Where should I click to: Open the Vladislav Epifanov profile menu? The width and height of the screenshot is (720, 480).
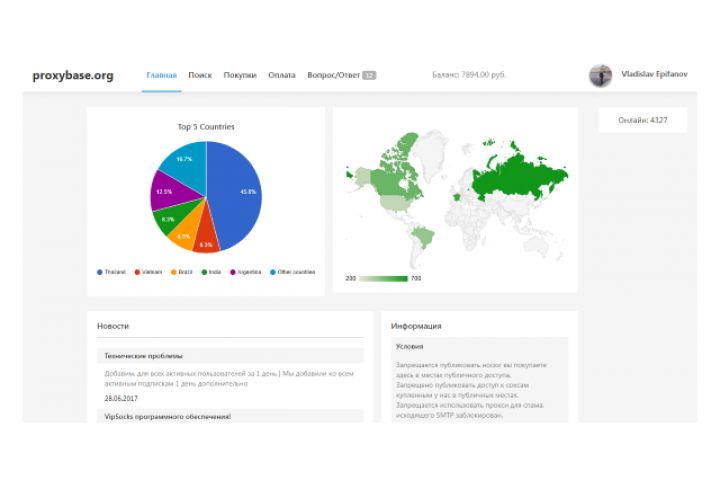click(654, 74)
